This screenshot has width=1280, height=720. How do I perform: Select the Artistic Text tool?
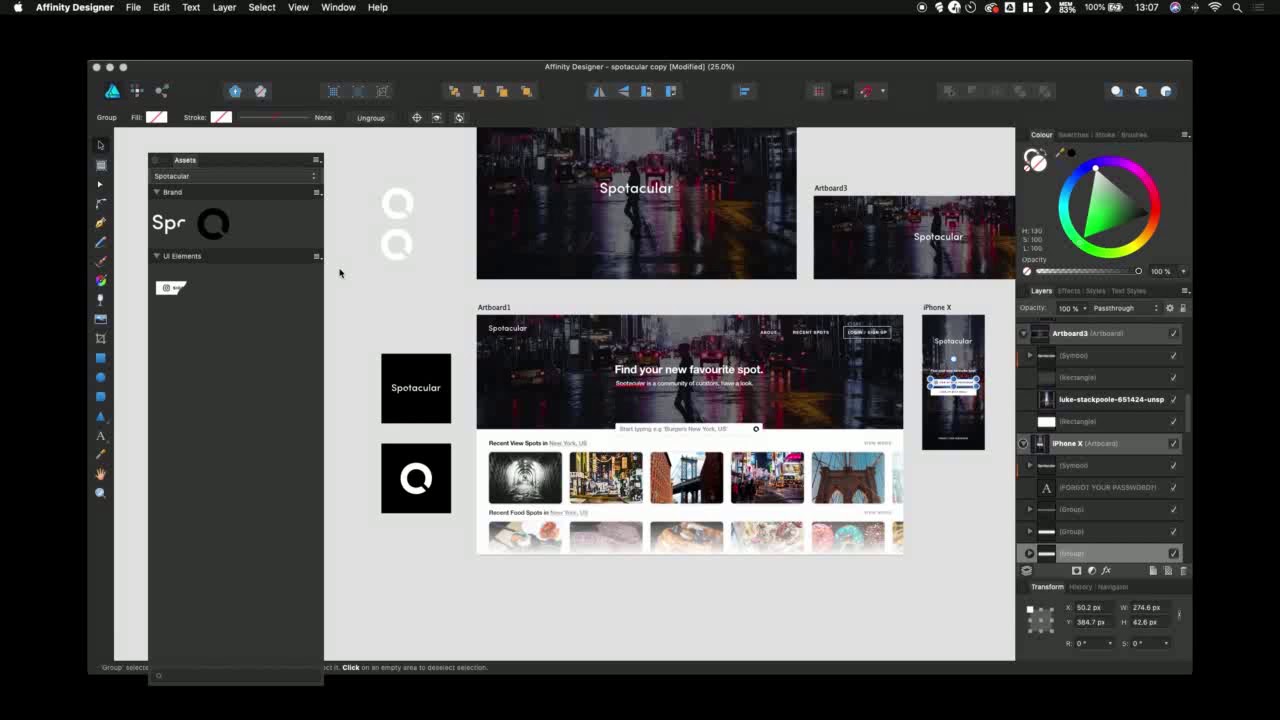click(x=100, y=436)
